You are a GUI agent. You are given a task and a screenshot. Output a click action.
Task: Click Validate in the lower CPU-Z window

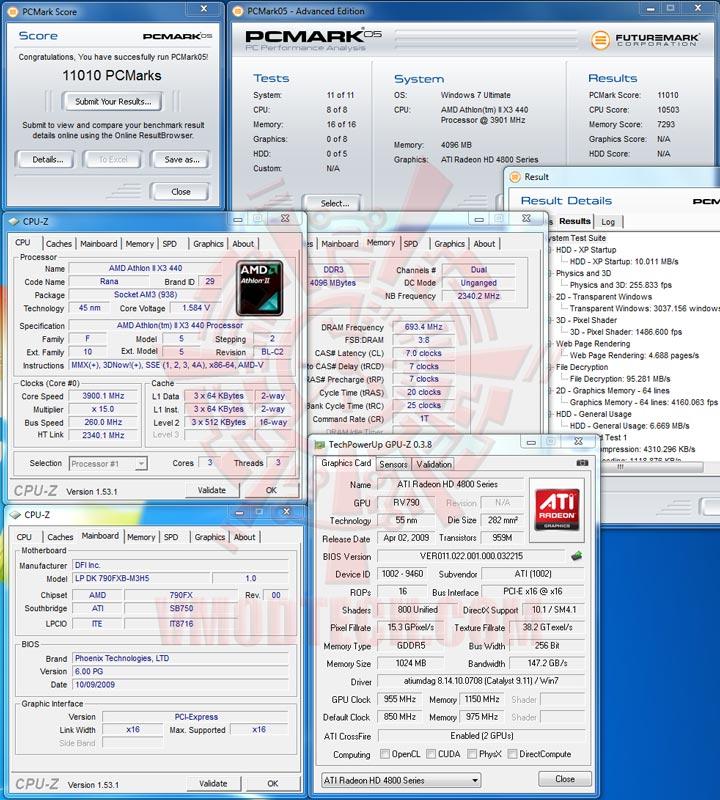coord(213,784)
